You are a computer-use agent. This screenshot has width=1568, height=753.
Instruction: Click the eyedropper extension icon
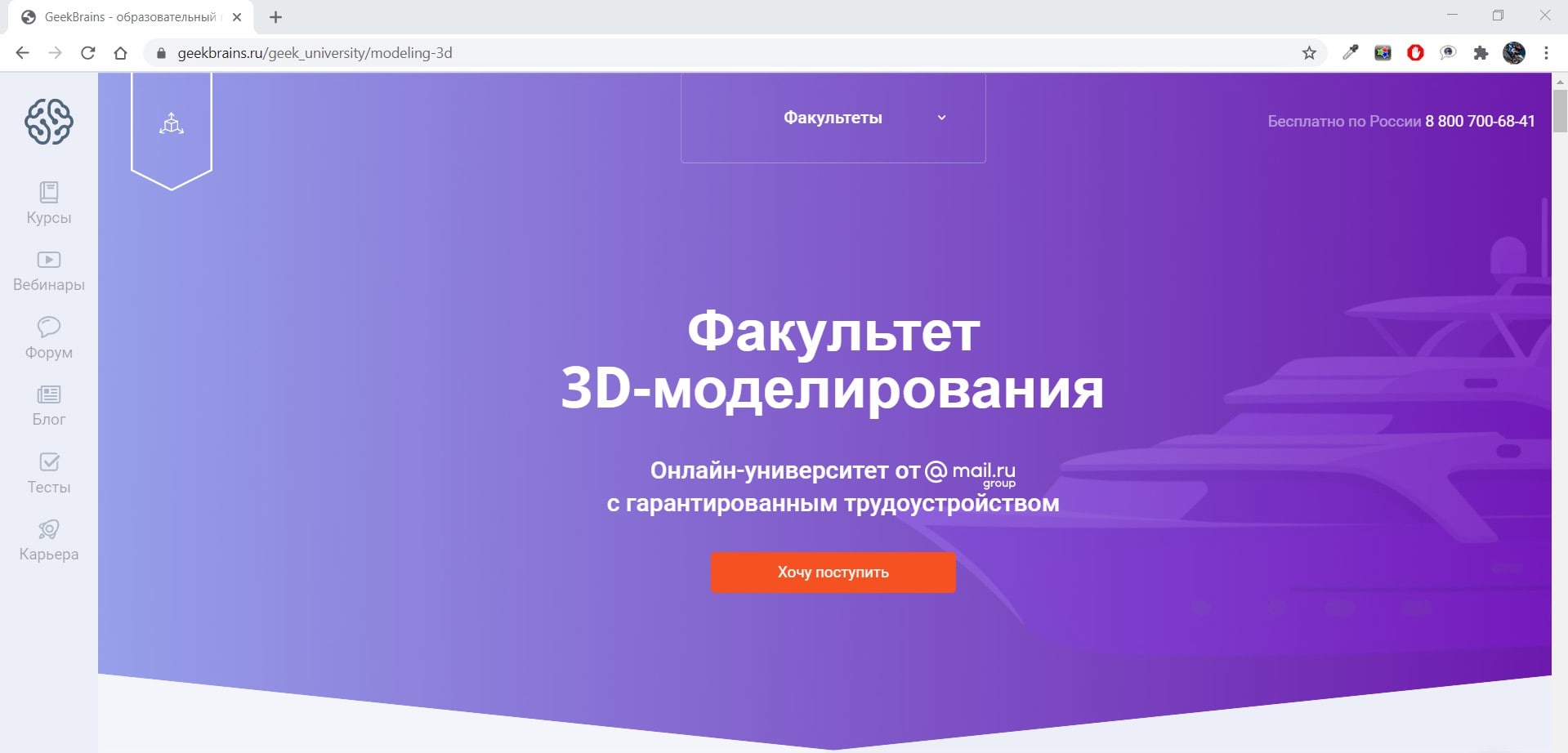[x=1350, y=53]
